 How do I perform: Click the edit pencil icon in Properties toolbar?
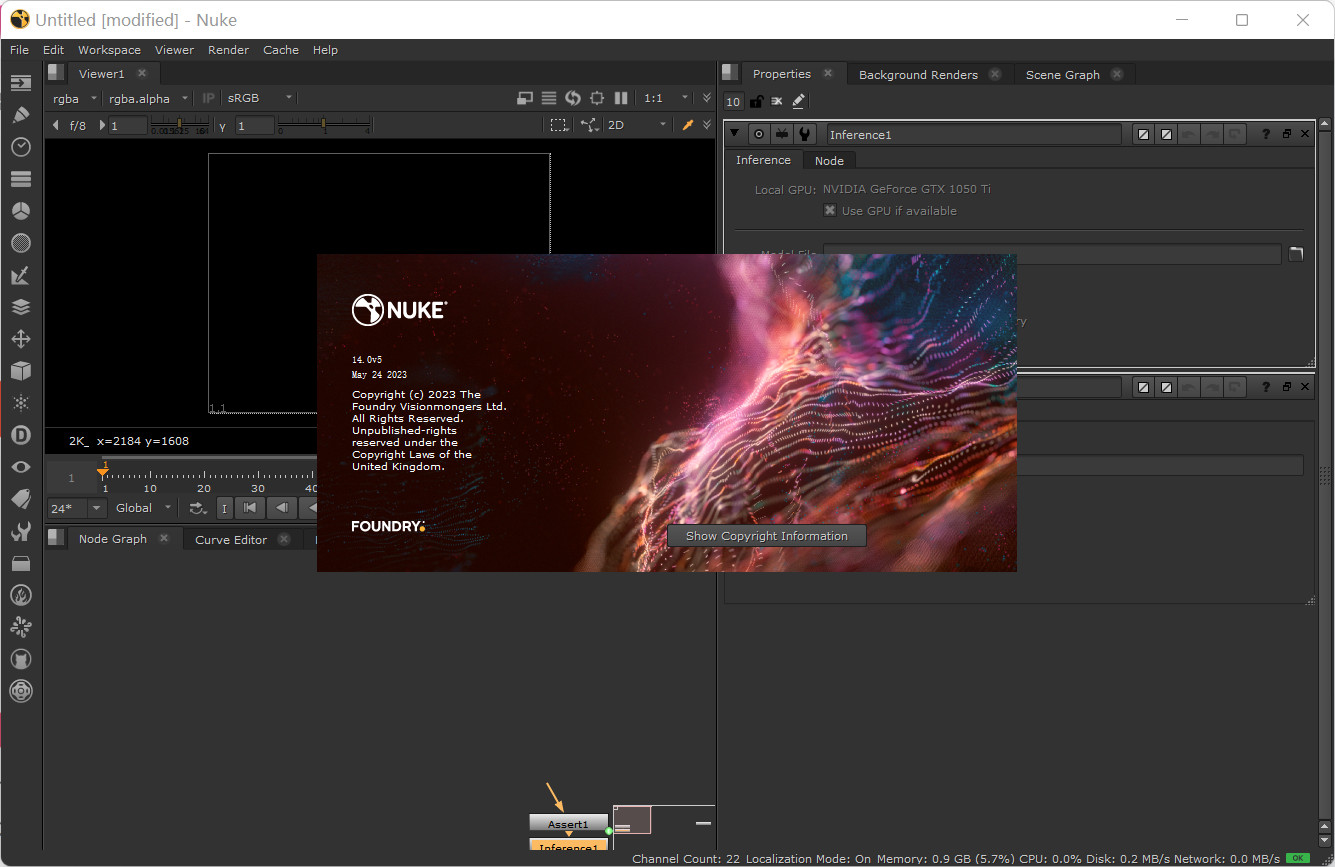pyautogui.click(x=798, y=101)
